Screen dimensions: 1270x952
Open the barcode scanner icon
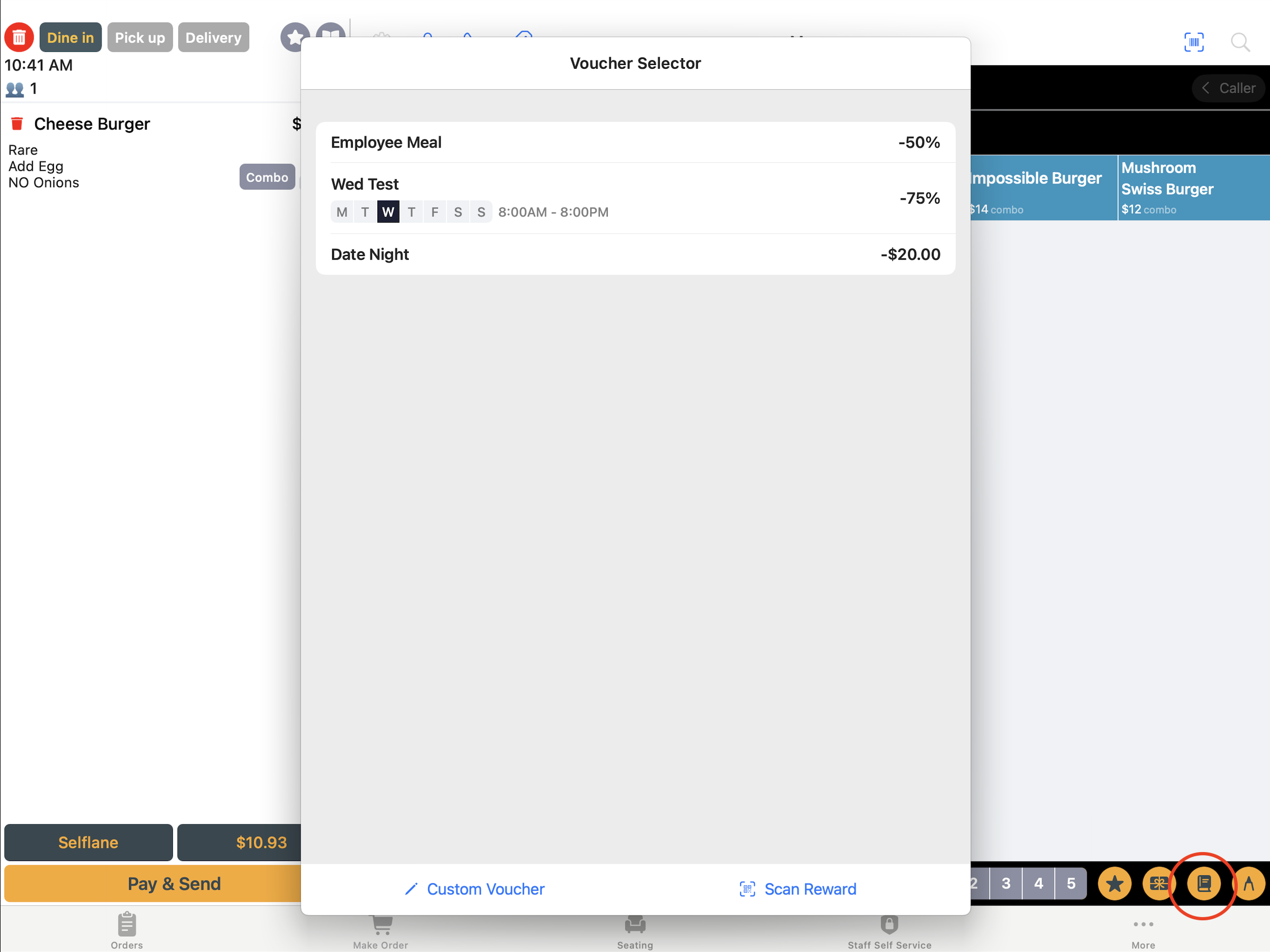(1194, 42)
